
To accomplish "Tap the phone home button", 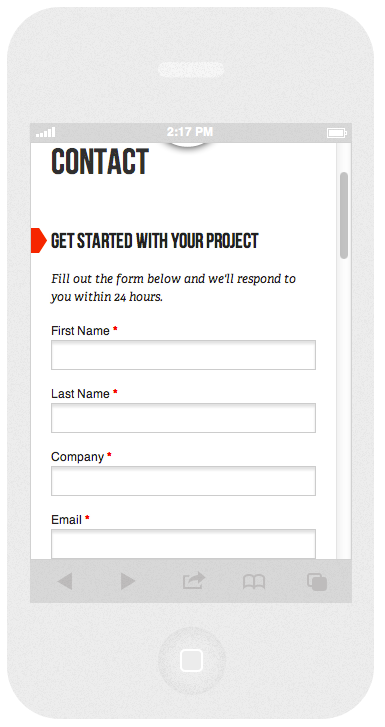I will (x=192, y=660).
